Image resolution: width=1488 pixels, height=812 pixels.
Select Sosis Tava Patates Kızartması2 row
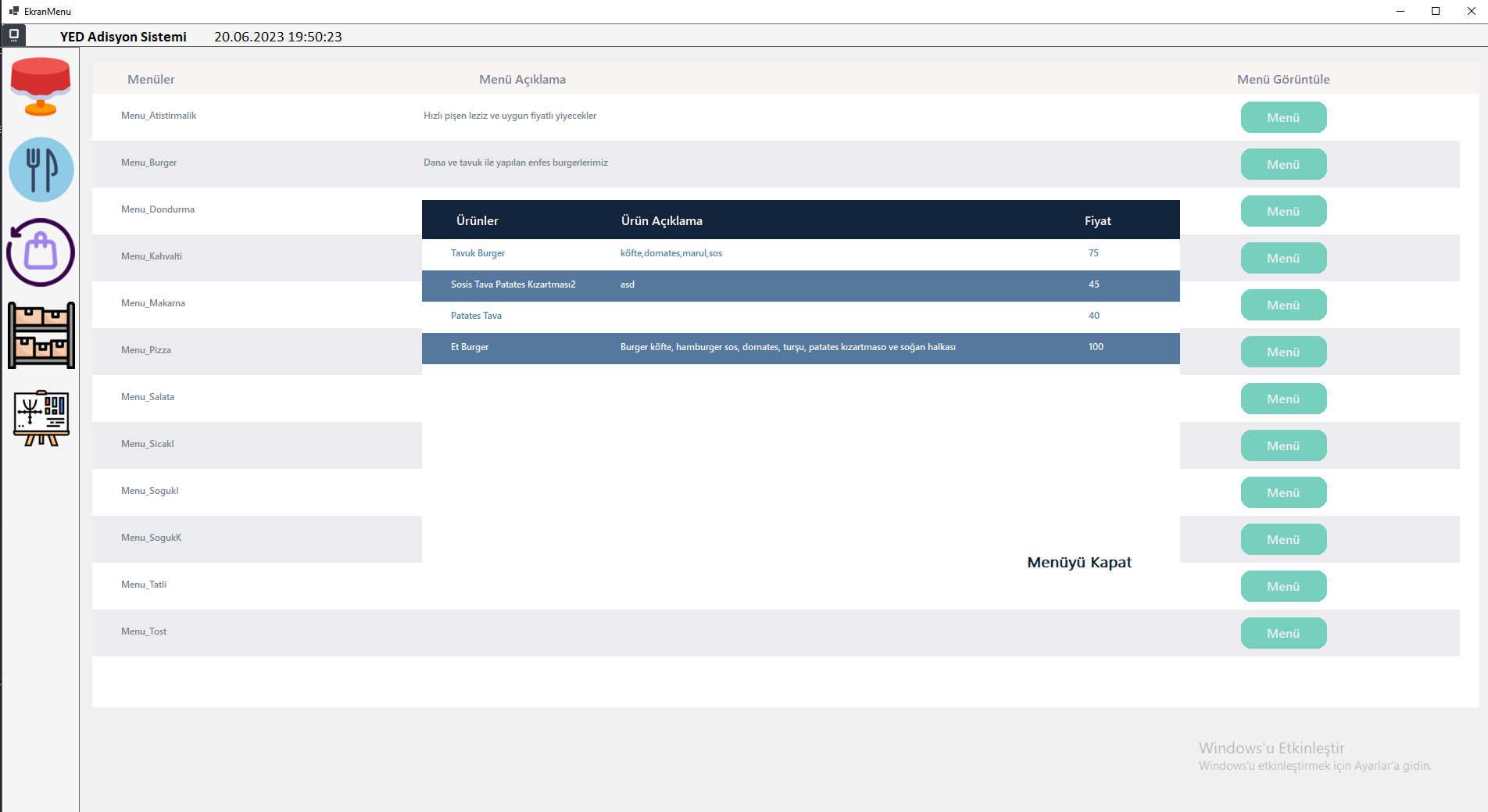(513, 284)
